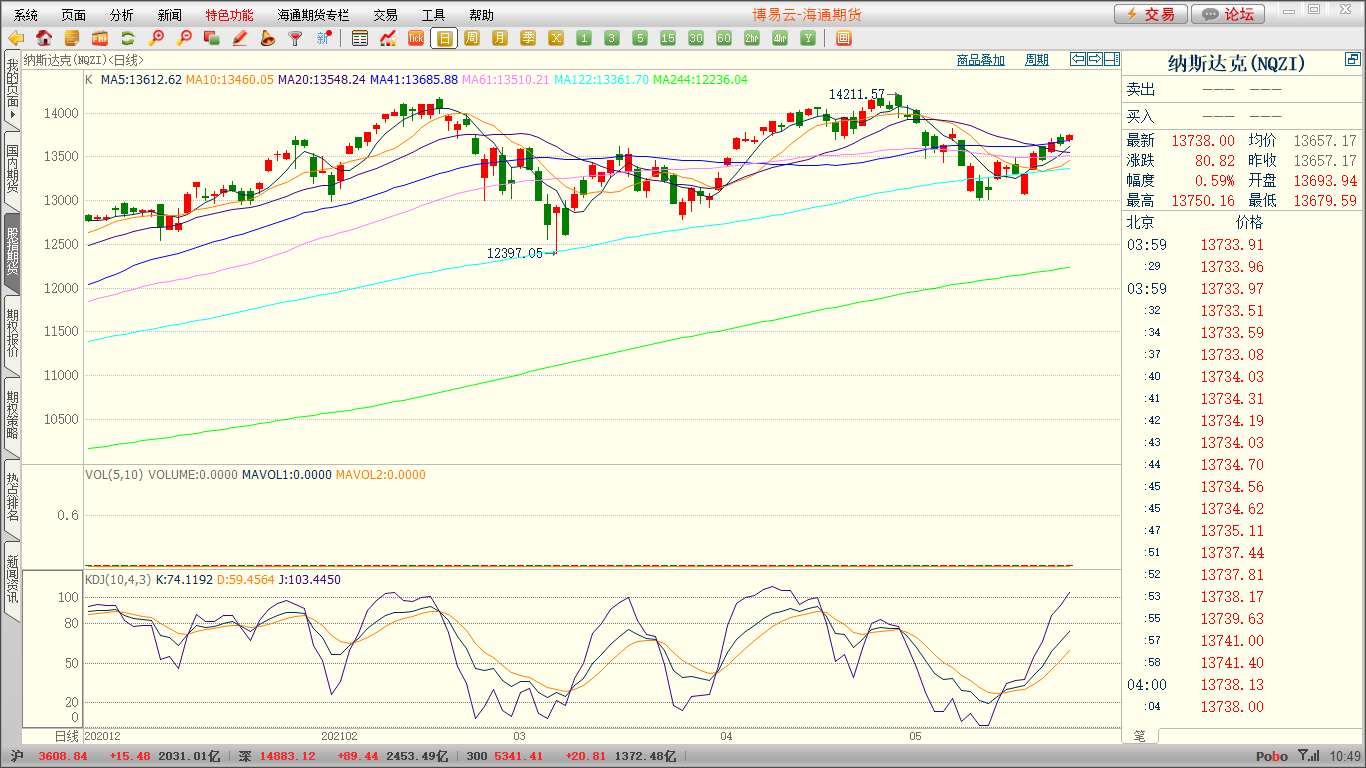This screenshot has height=768, width=1366.
Task: Select the quarterly 季 period button
Action: click(x=528, y=38)
